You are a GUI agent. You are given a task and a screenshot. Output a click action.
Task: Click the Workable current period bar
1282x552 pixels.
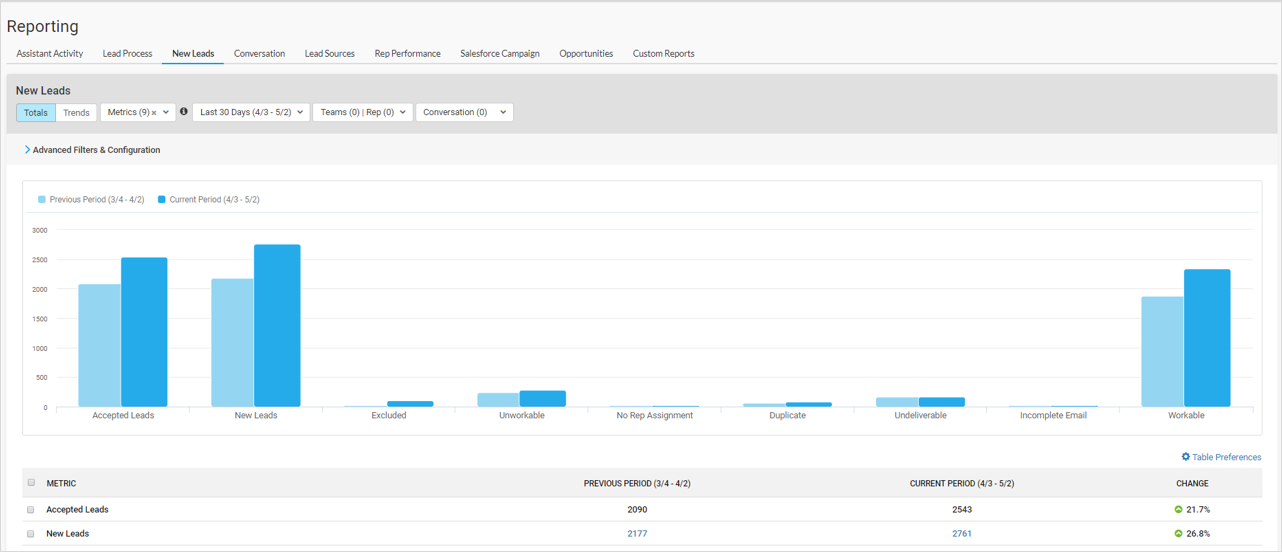1207,338
